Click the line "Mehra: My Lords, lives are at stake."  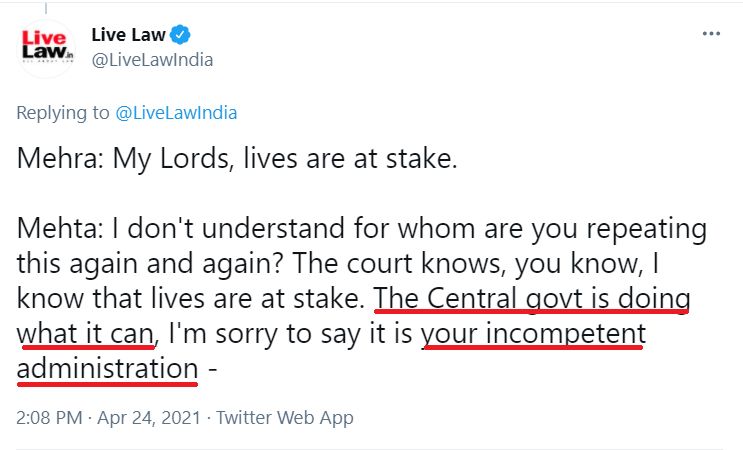(x=237, y=160)
